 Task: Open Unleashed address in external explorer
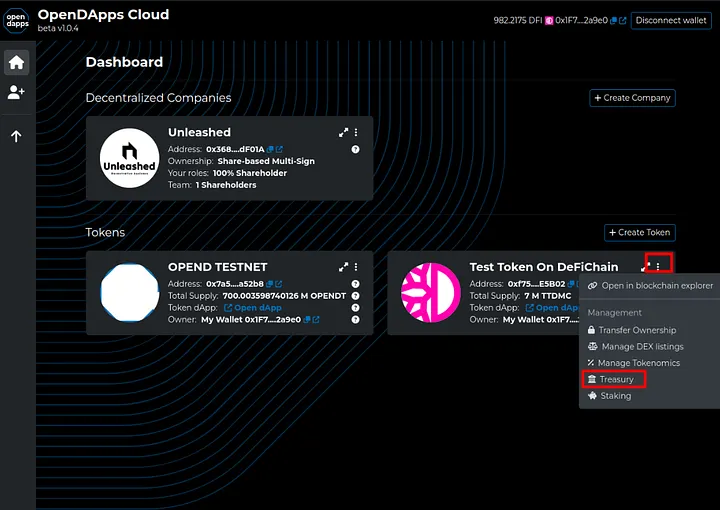click(x=280, y=149)
